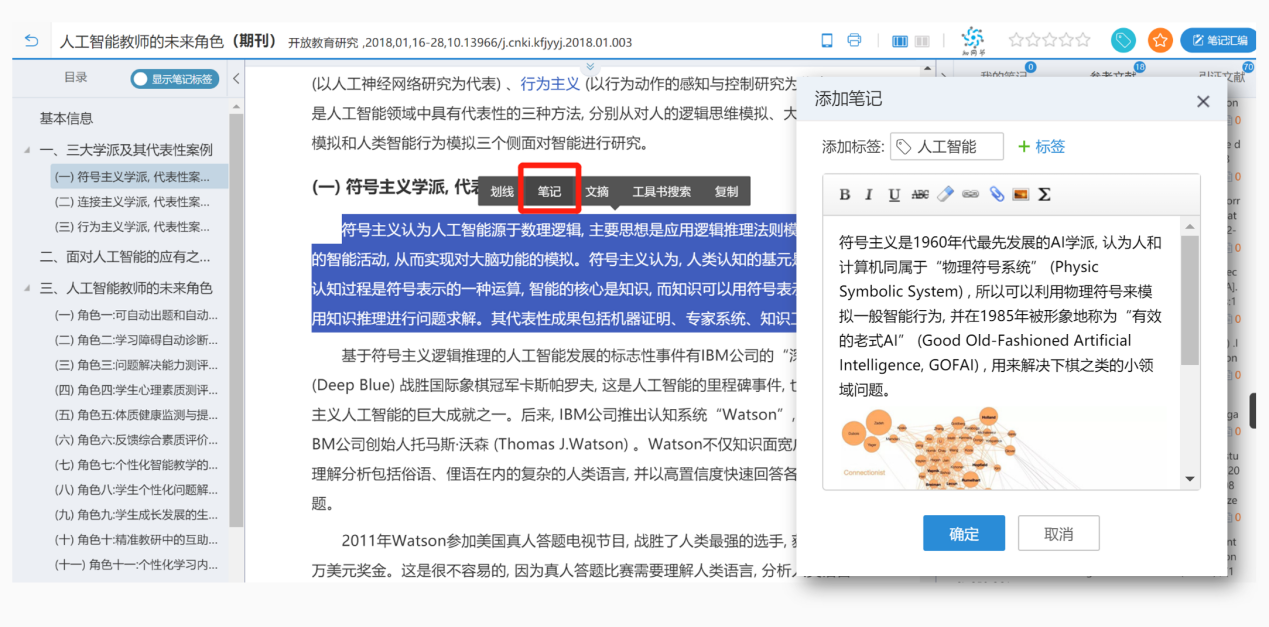
Task: Click the contents panel vertical scrollbar
Action: pos(236,320)
